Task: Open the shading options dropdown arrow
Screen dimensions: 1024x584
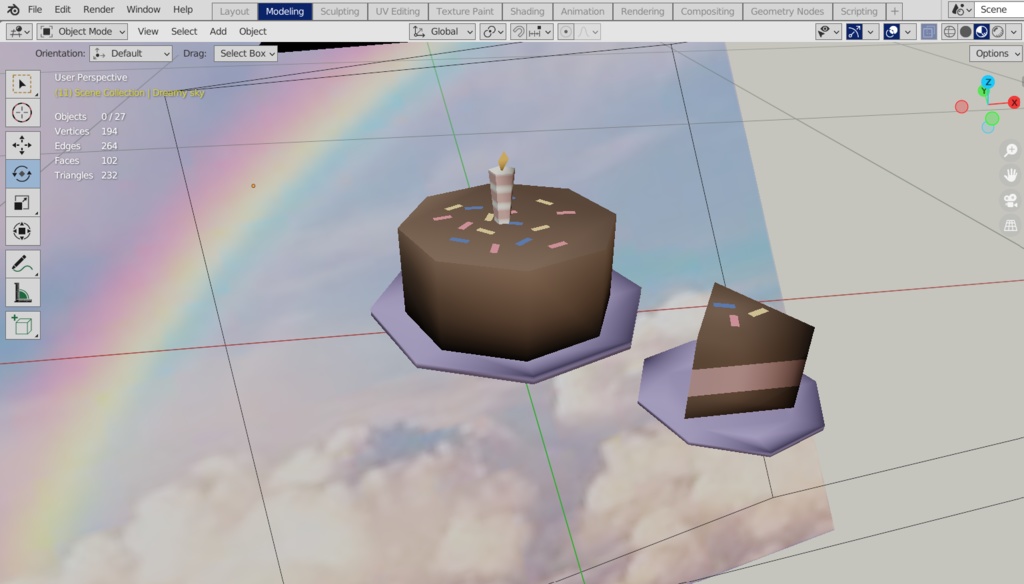Action: [1014, 31]
